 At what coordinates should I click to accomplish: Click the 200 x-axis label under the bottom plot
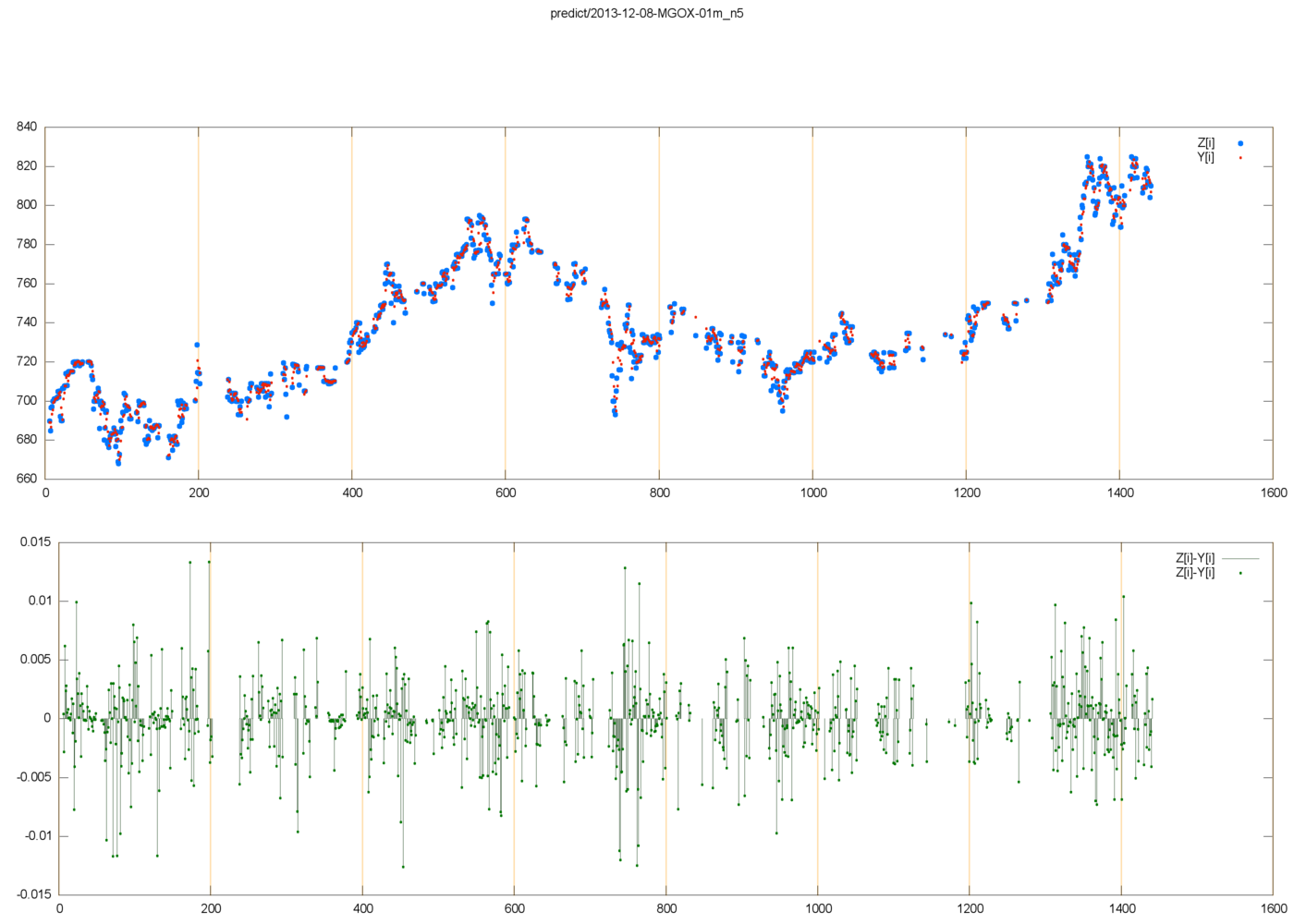[x=211, y=909]
